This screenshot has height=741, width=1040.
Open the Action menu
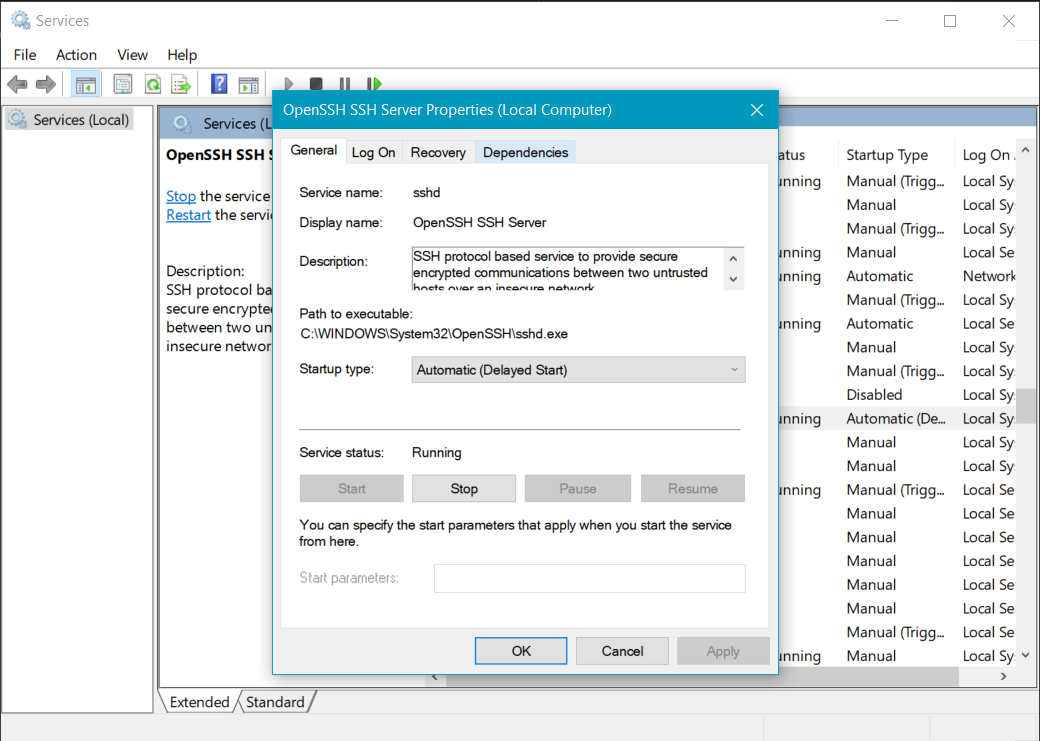click(x=76, y=55)
